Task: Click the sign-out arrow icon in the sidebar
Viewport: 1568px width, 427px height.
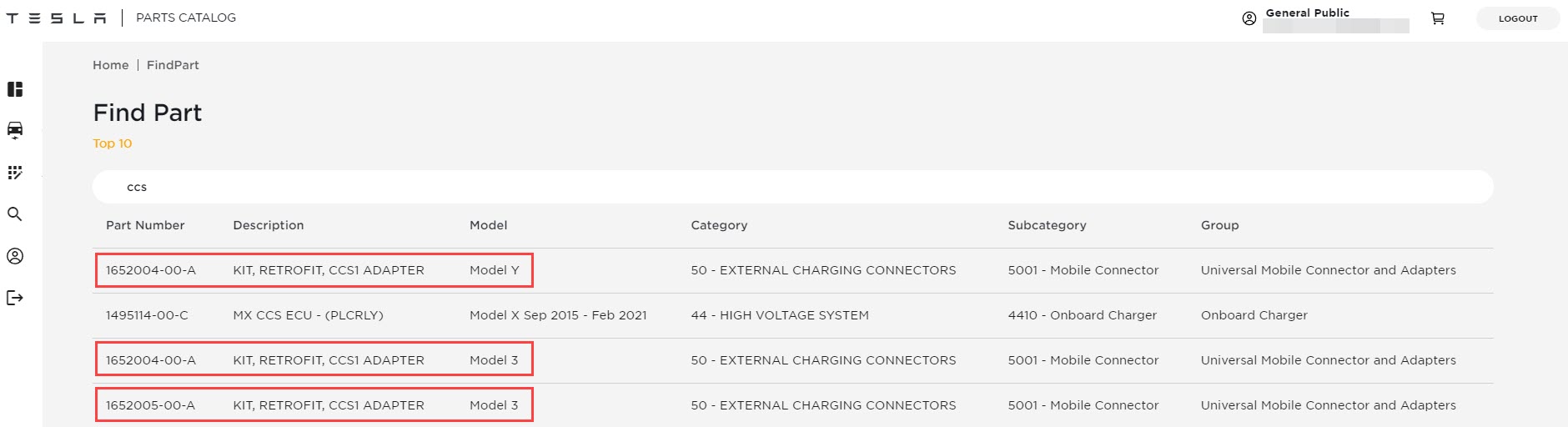Action: 15,298
